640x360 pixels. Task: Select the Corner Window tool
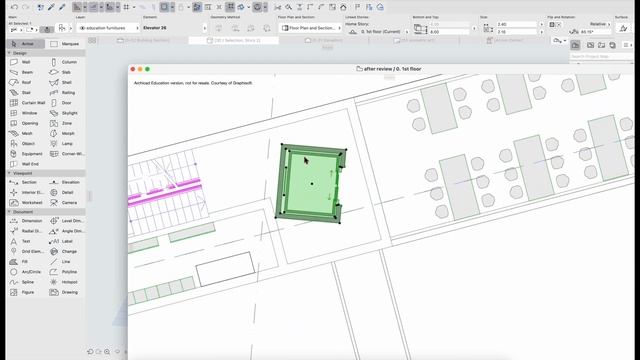(66, 154)
